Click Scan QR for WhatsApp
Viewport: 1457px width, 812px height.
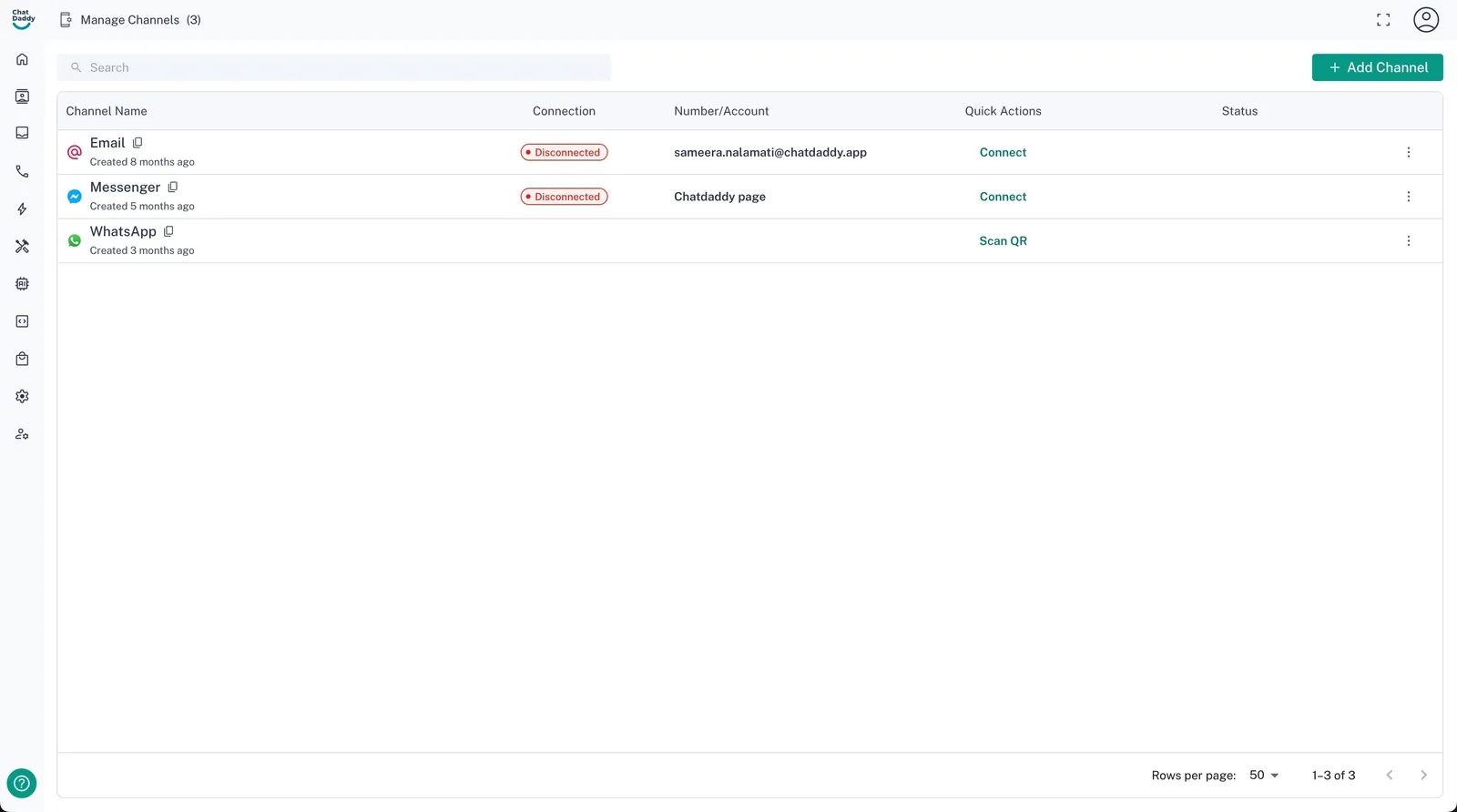tap(1003, 241)
